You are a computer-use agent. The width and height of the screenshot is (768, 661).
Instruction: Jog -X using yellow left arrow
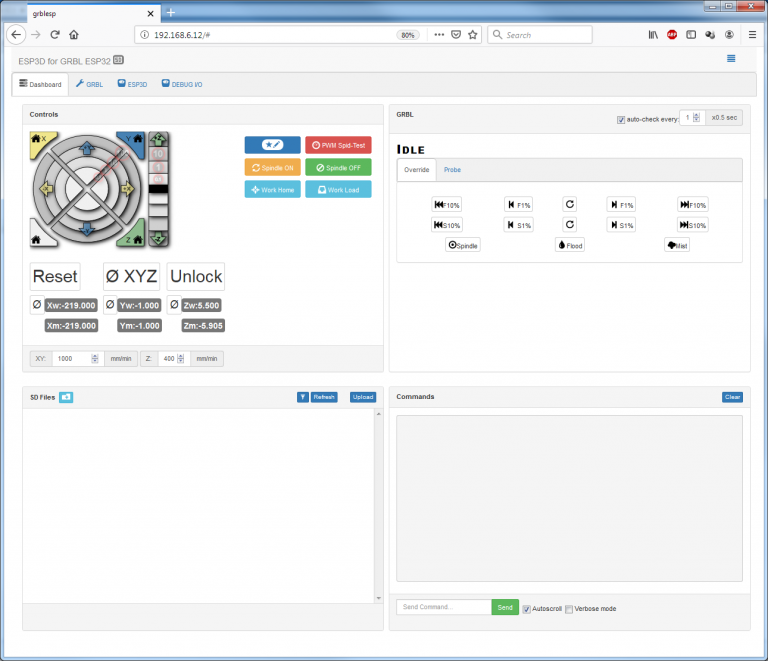(47, 188)
